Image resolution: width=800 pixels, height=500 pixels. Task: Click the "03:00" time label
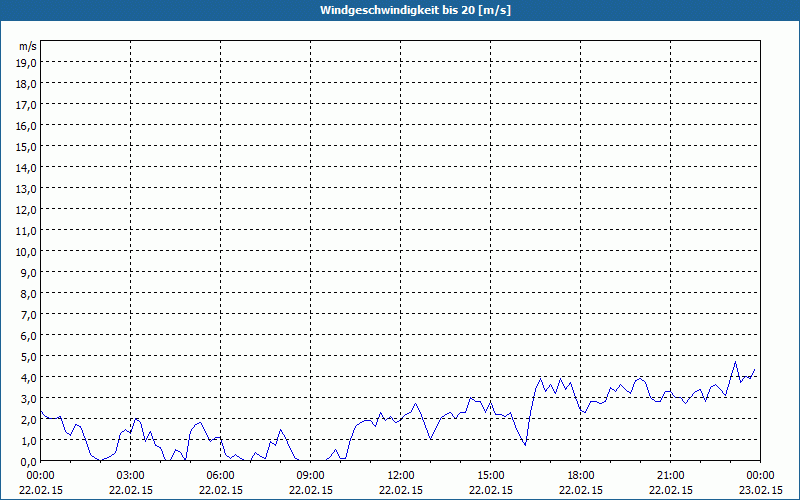[131, 476]
